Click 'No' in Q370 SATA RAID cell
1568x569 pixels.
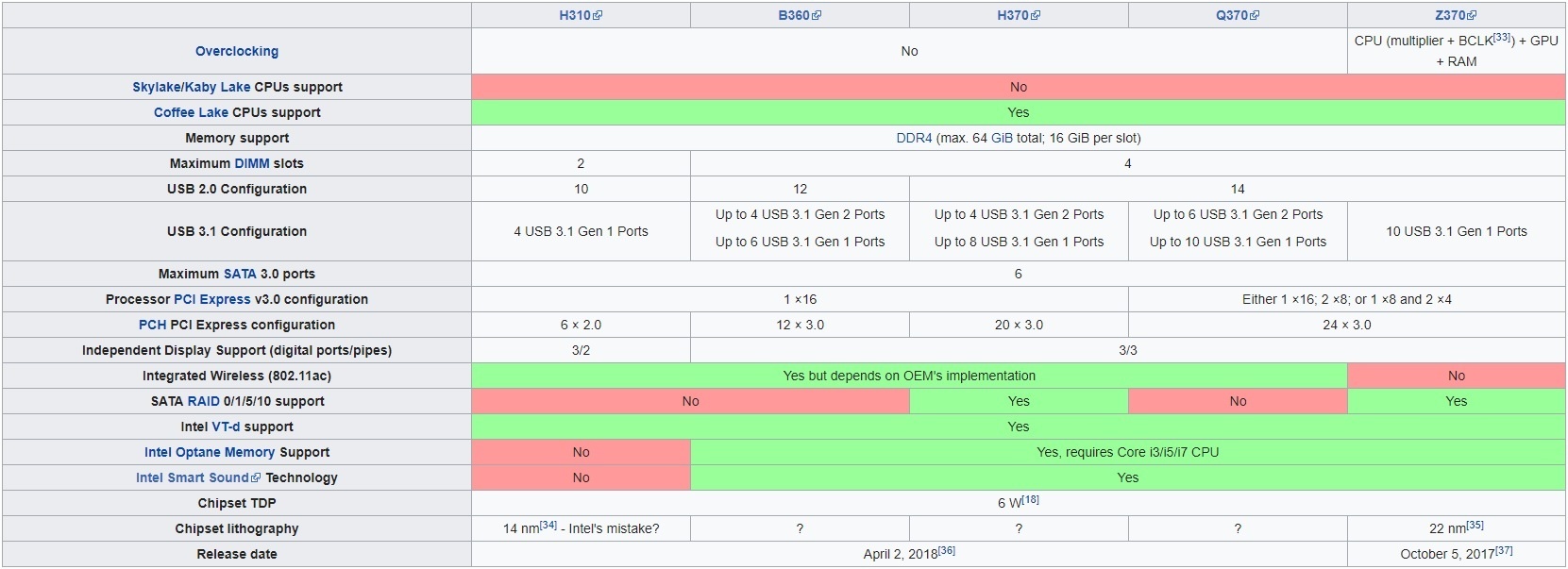(1238, 401)
